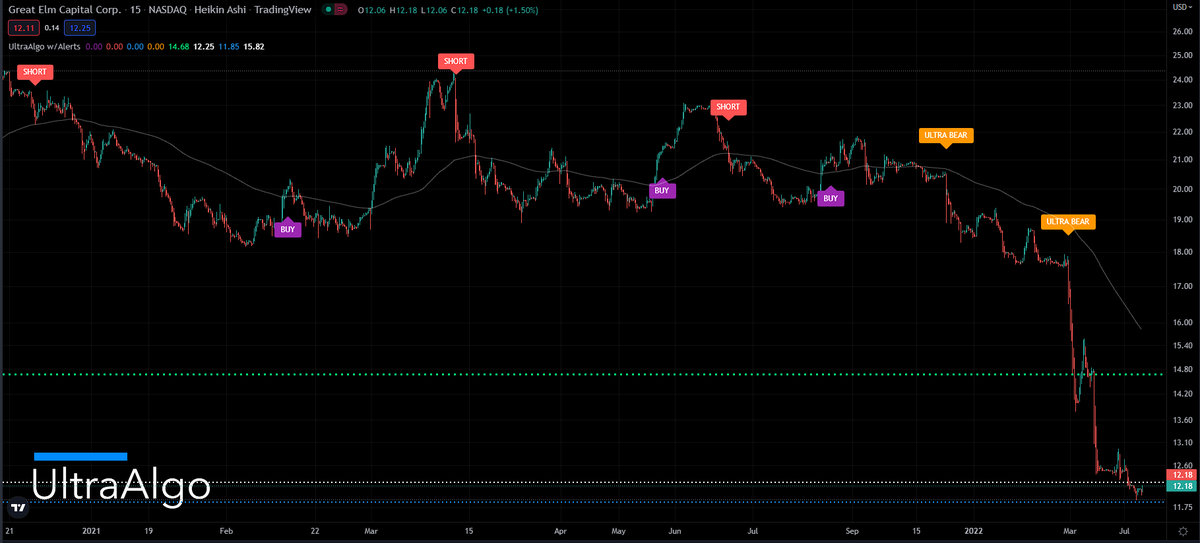1200x543 pixels.
Task: Toggle the green market status indicator
Action: click(x=330, y=8)
